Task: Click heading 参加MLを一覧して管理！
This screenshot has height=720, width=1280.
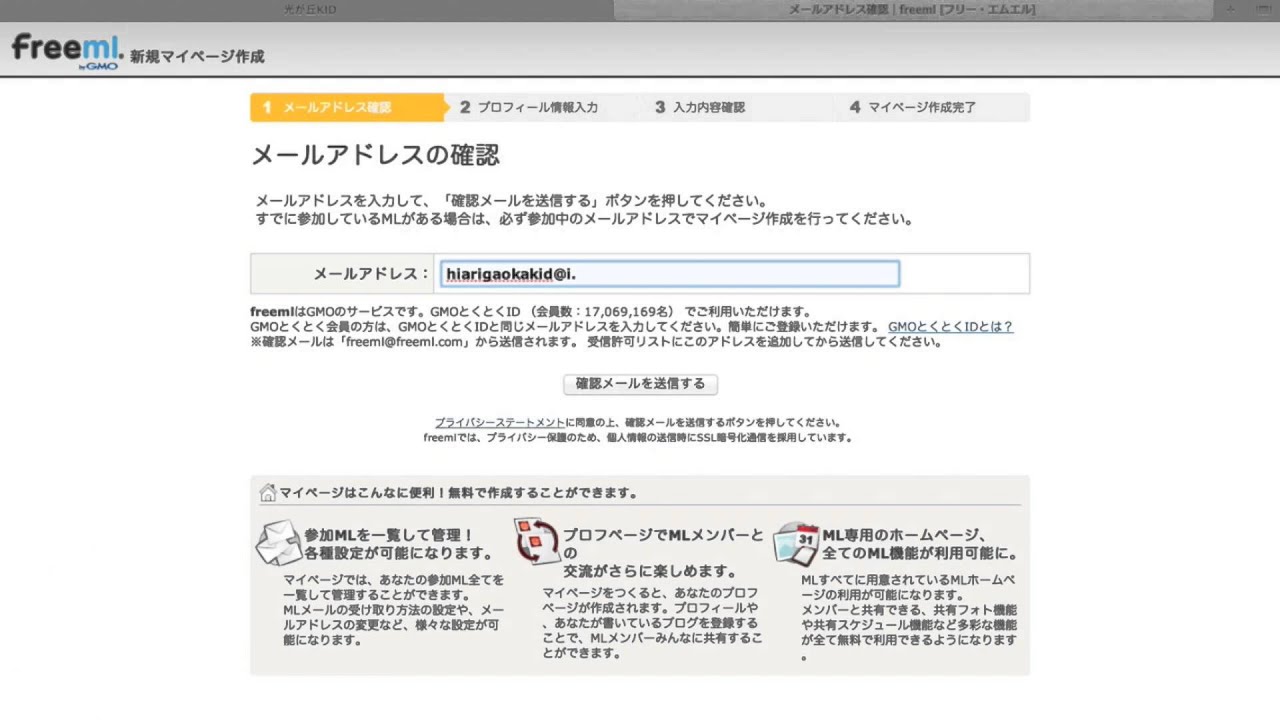Action: (398, 544)
